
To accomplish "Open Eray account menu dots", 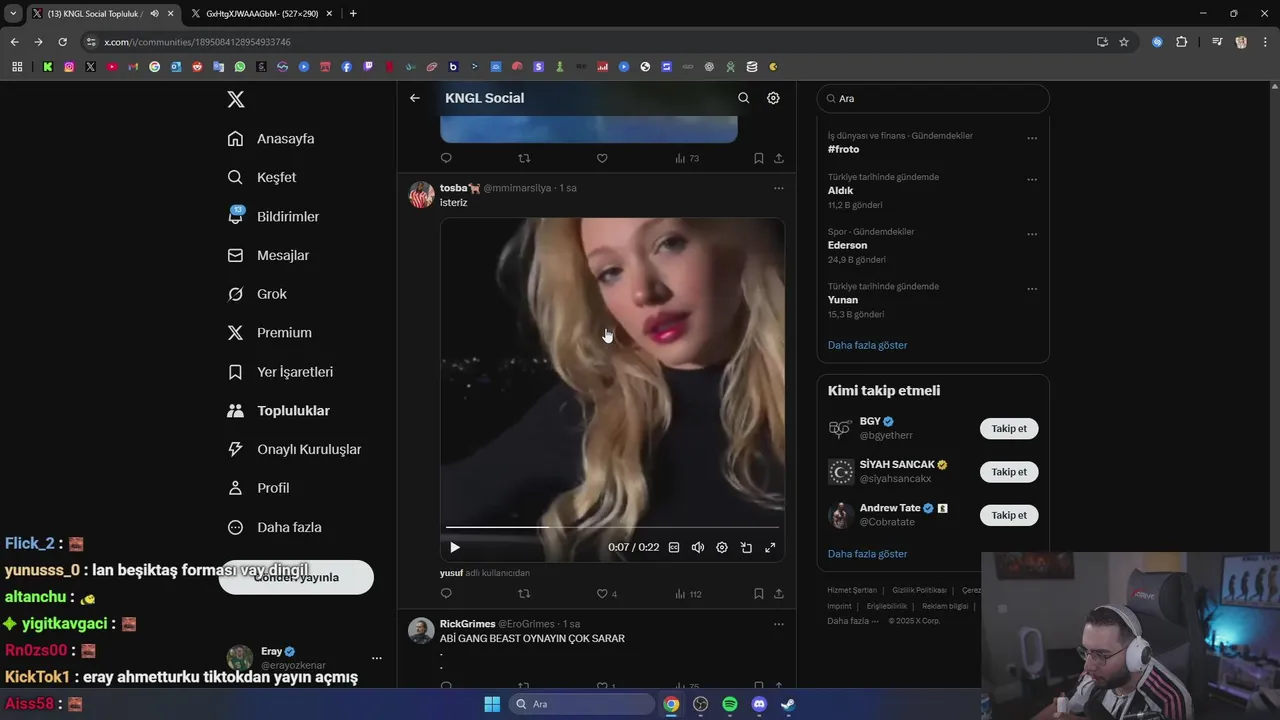I will [x=377, y=658].
